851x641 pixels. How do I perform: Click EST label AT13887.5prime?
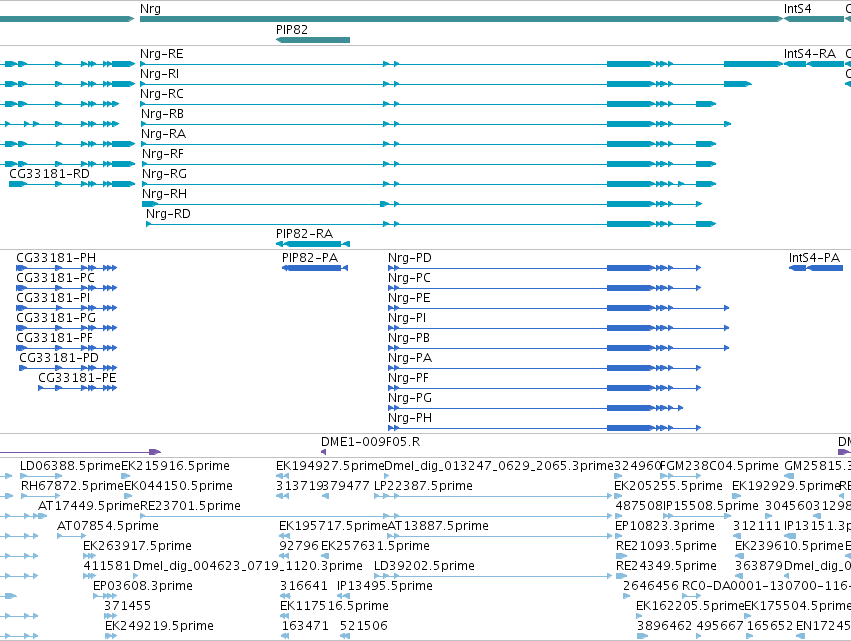tap(438, 526)
